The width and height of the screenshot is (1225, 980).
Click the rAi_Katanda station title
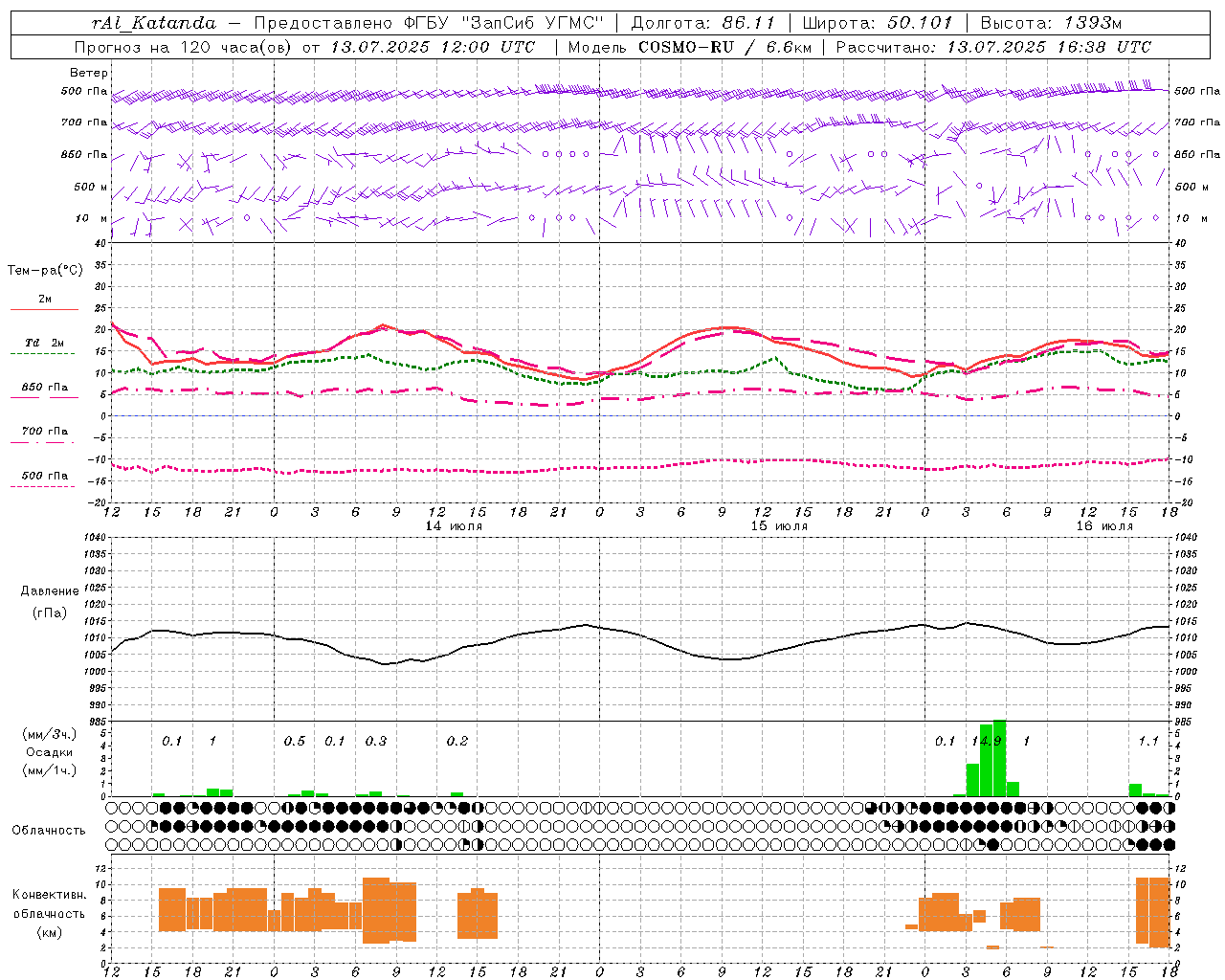pyautogui.click(x=154, y=23)
